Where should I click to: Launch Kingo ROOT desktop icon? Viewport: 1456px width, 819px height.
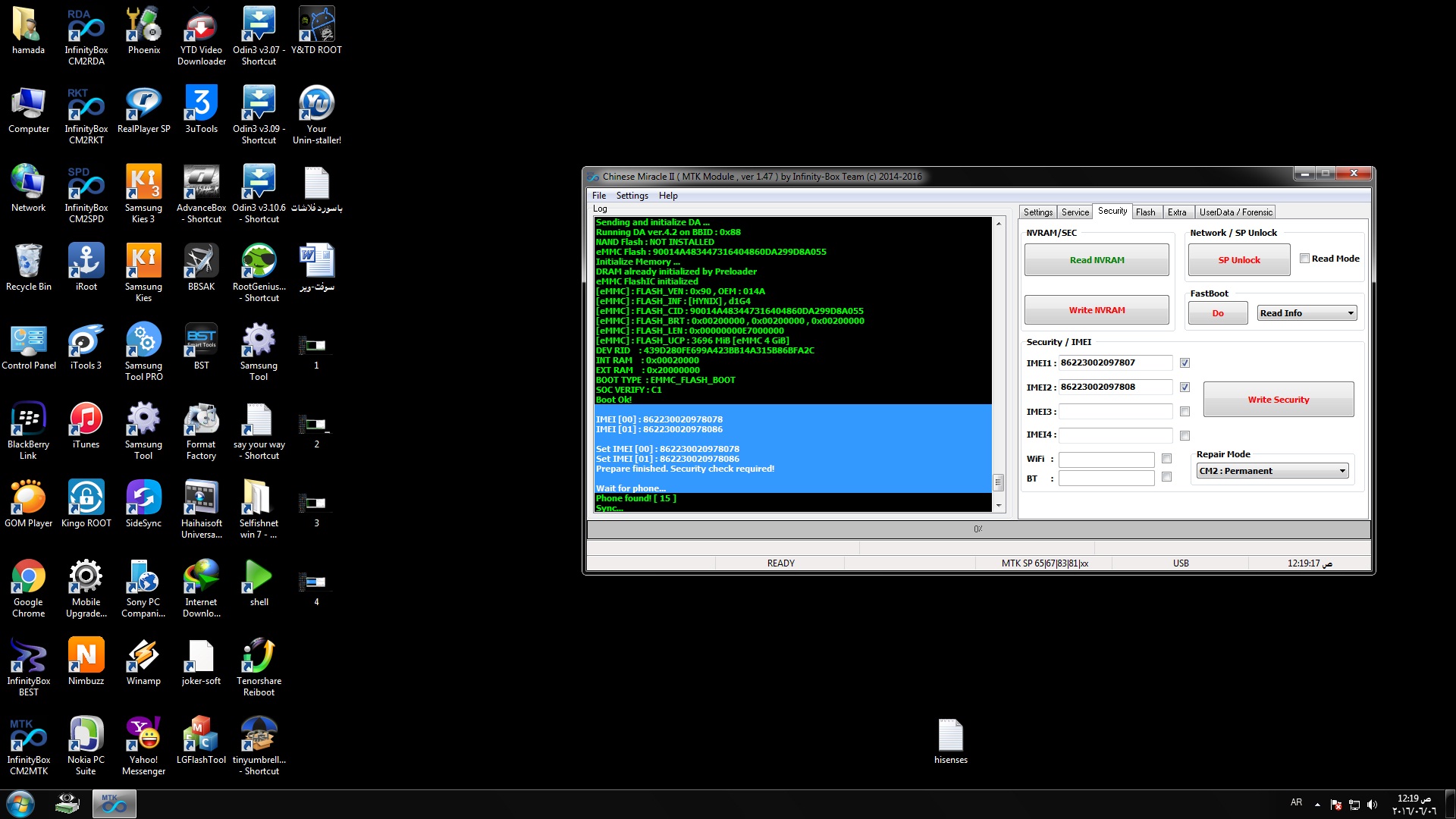point(86,504)
